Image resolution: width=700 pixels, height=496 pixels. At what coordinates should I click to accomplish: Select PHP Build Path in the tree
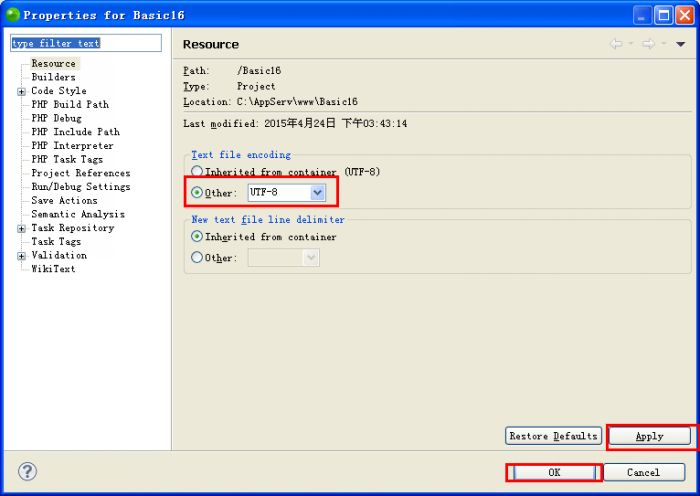(x=70, y=104)
